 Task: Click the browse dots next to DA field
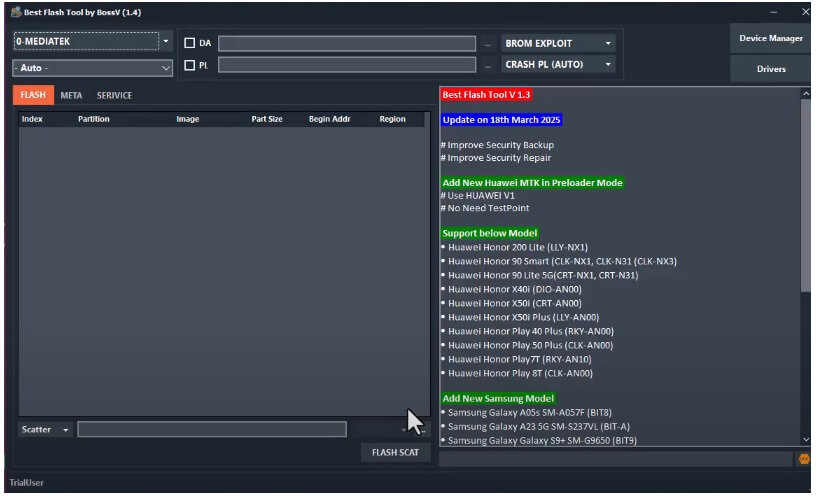487,44
